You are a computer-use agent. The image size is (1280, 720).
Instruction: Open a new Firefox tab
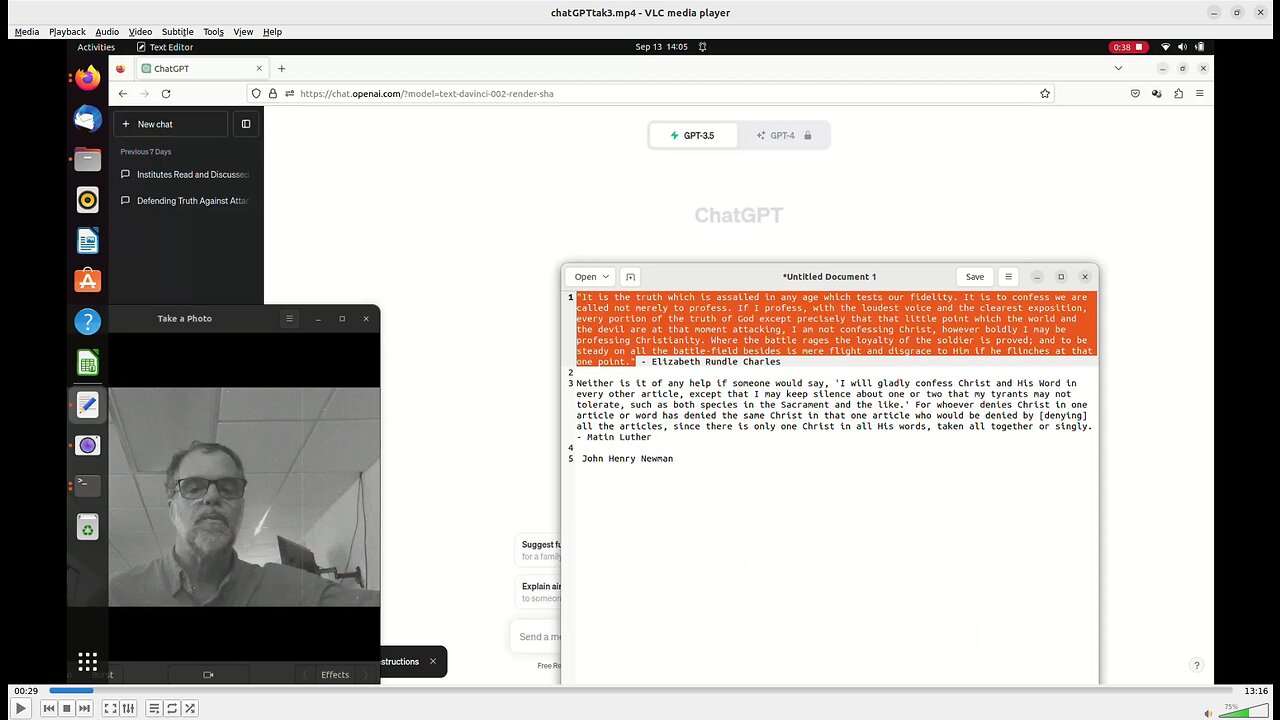(282, 68)
